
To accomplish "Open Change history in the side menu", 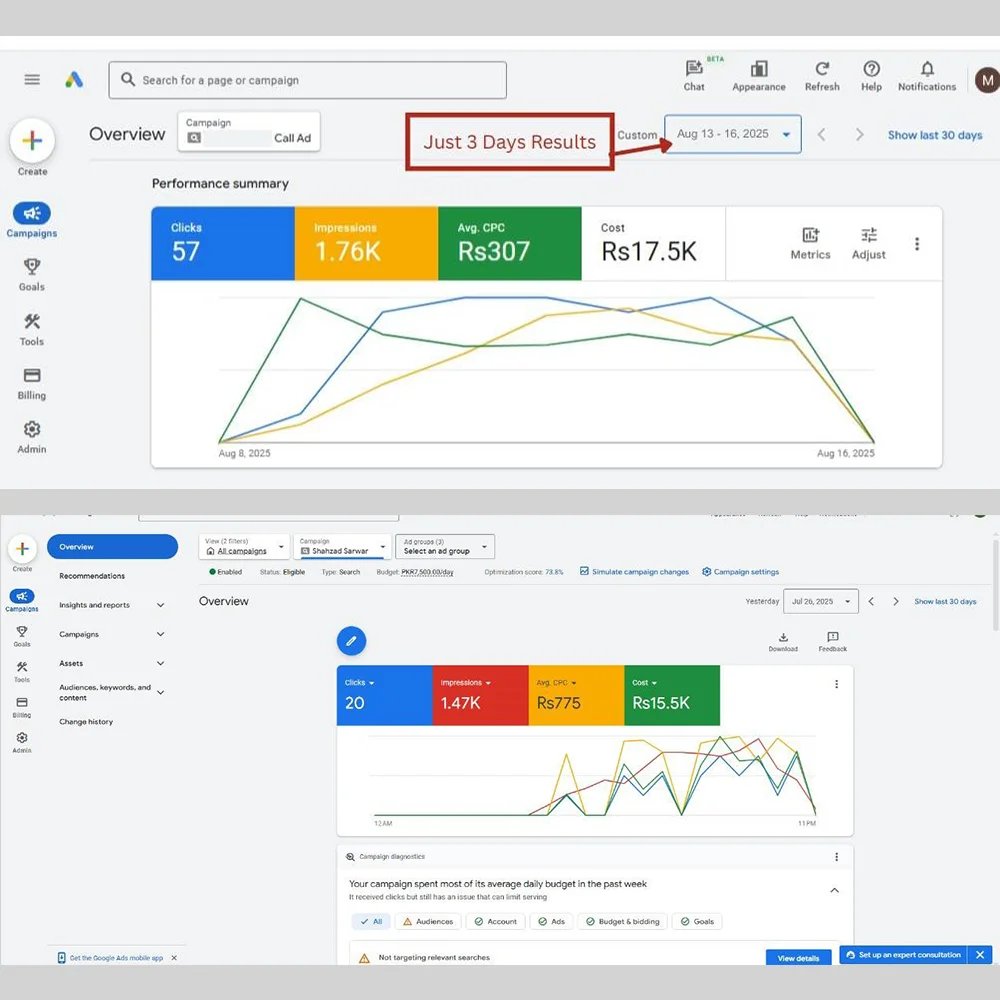I will coord(86,721).
